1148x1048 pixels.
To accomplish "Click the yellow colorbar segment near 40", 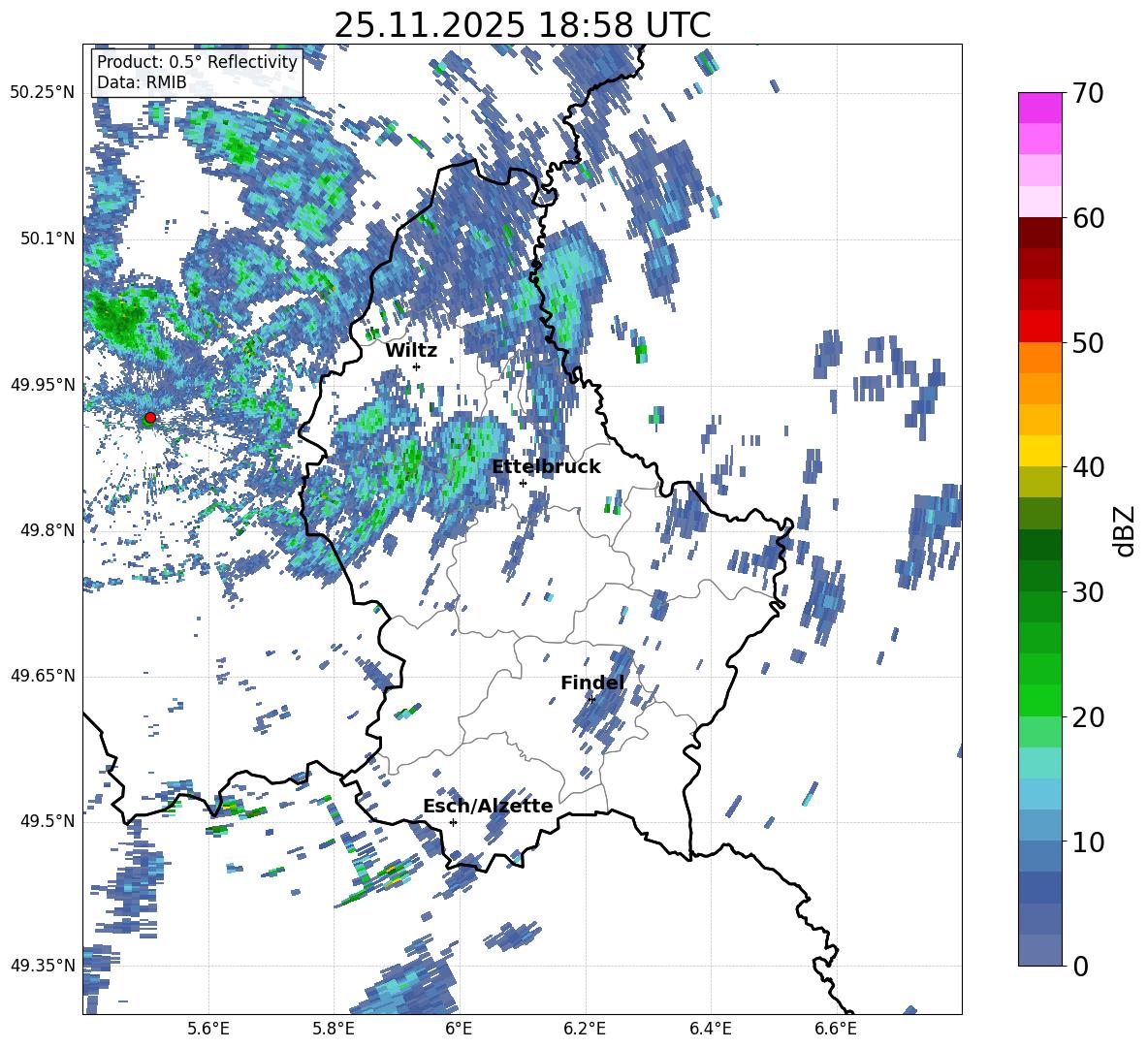I will pyautogui.click(x=1039, y=450).
